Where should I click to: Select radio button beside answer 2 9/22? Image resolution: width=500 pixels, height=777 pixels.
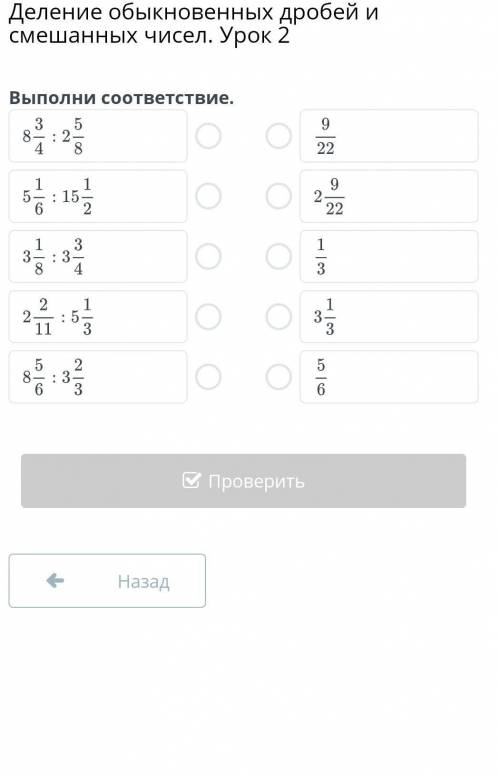click(x=278, y=196)
